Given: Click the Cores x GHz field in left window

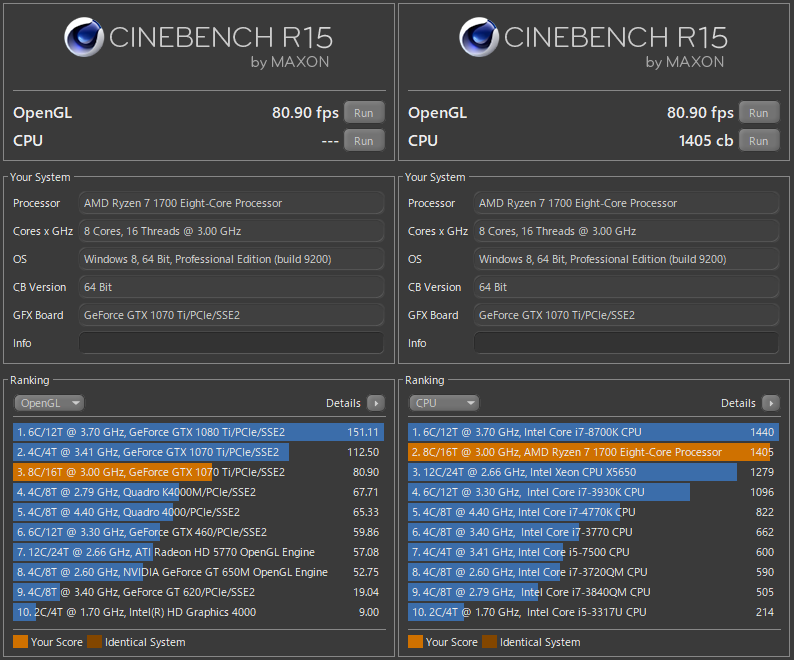Looking at the screenshot, I should [x=231, y=231].
